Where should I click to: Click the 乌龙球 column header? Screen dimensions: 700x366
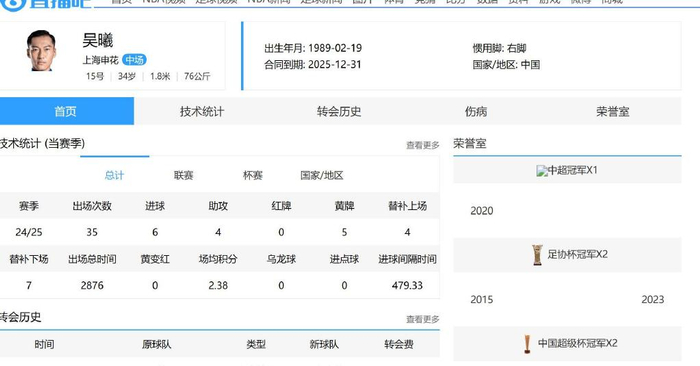coord(281,259)
